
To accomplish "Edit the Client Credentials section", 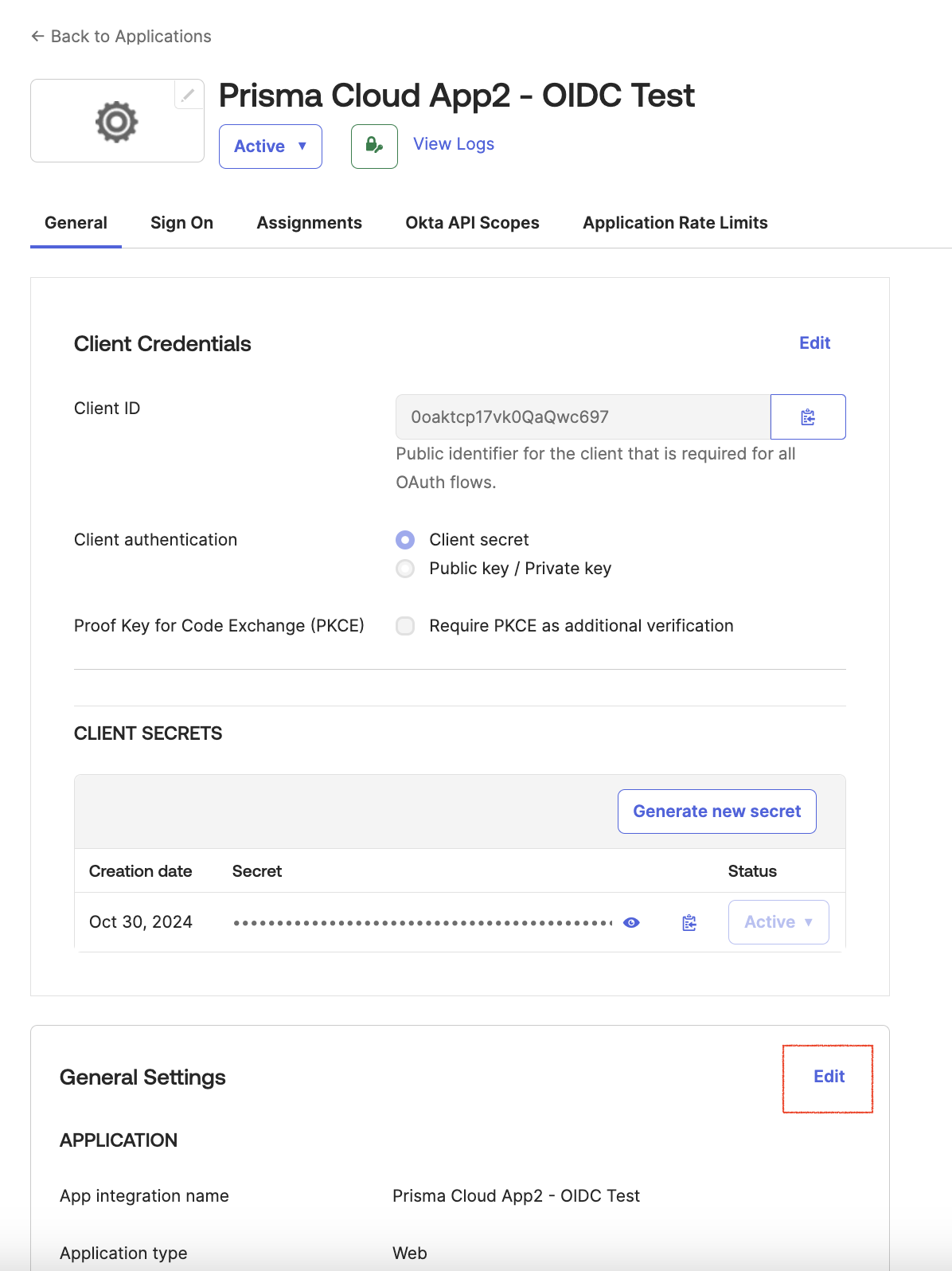I will click(814, 343).
